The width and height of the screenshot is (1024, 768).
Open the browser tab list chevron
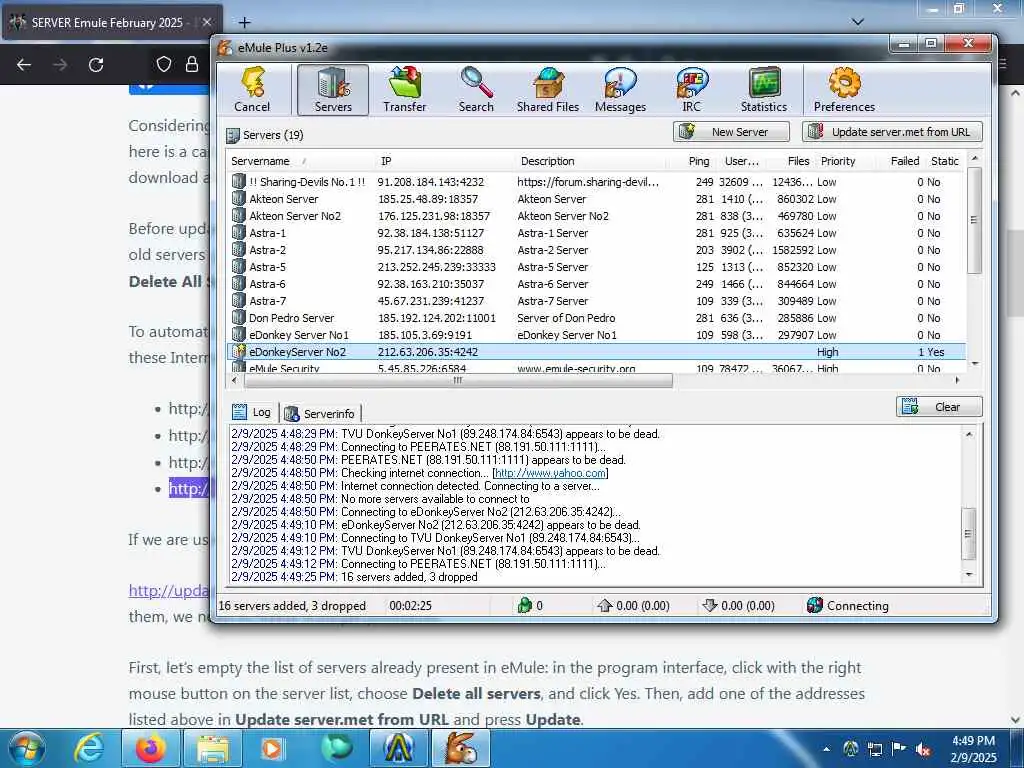[857, 22]
